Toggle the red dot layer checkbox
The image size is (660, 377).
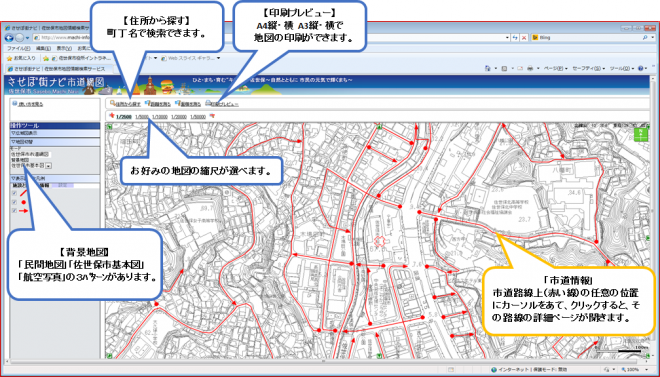(x=15, y=202)
